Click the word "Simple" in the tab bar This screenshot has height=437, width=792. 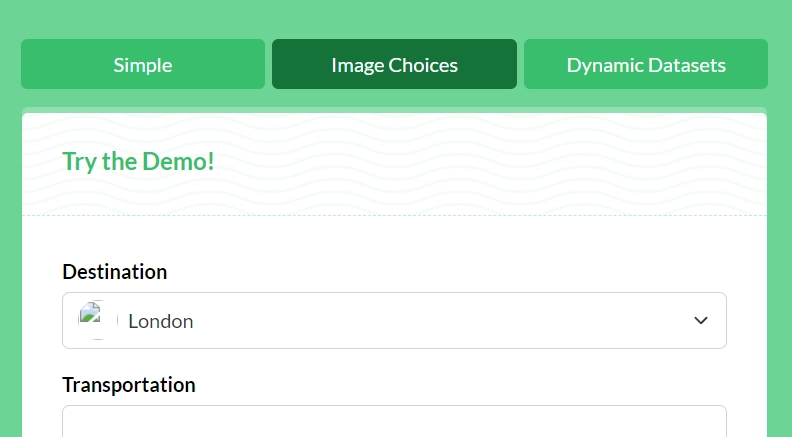point(143,65)
